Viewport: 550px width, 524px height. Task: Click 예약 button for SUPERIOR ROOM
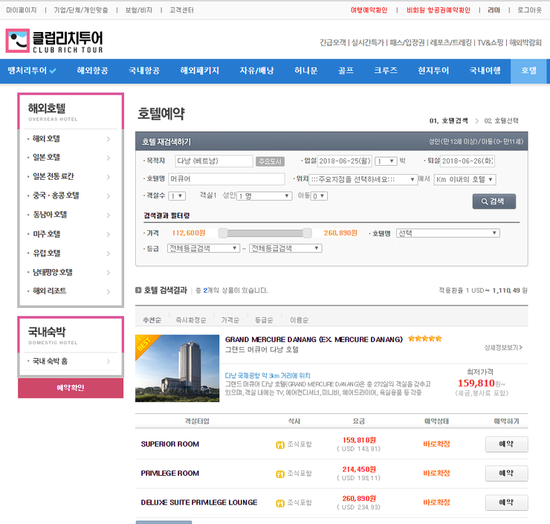coord(506,444)
